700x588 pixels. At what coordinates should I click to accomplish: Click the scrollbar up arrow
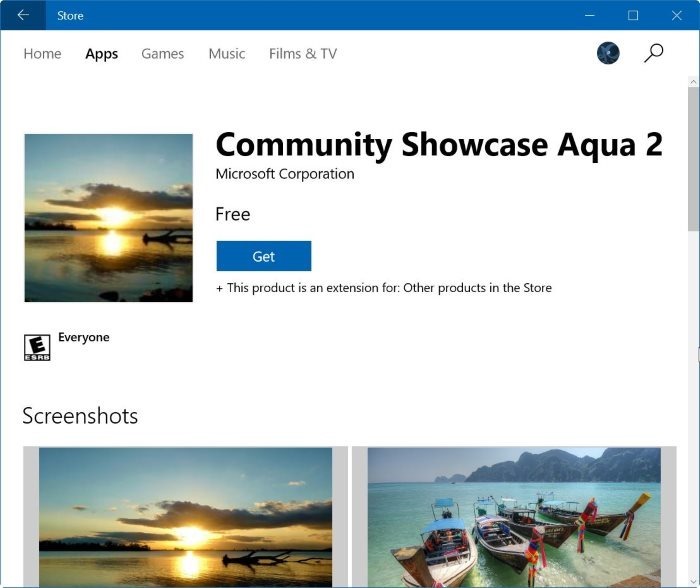[693, 82]
